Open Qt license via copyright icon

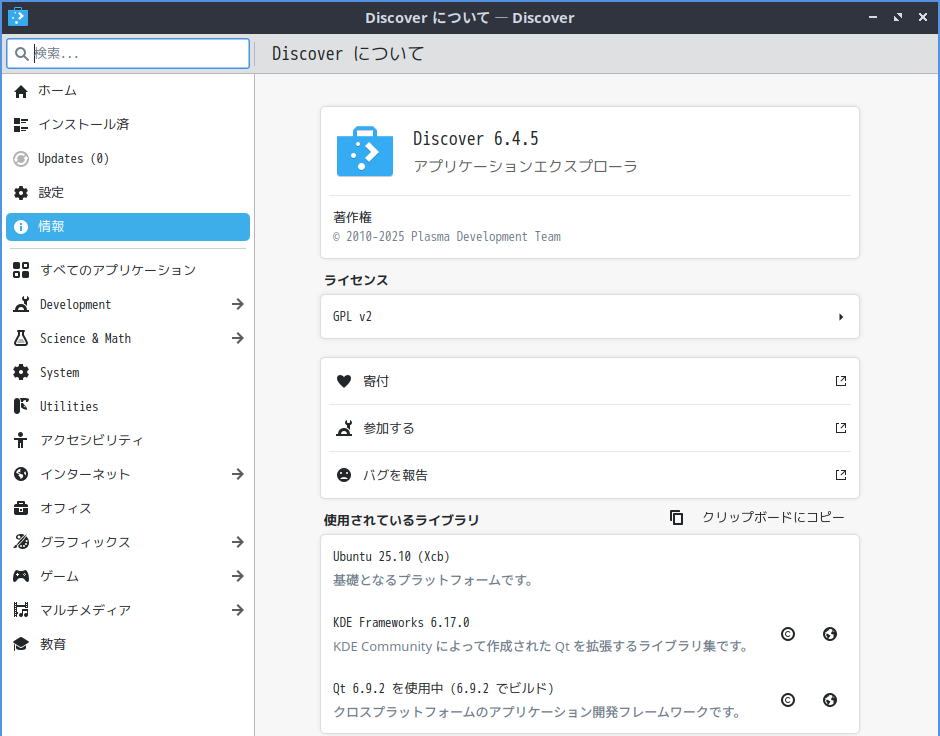point(788,700)
